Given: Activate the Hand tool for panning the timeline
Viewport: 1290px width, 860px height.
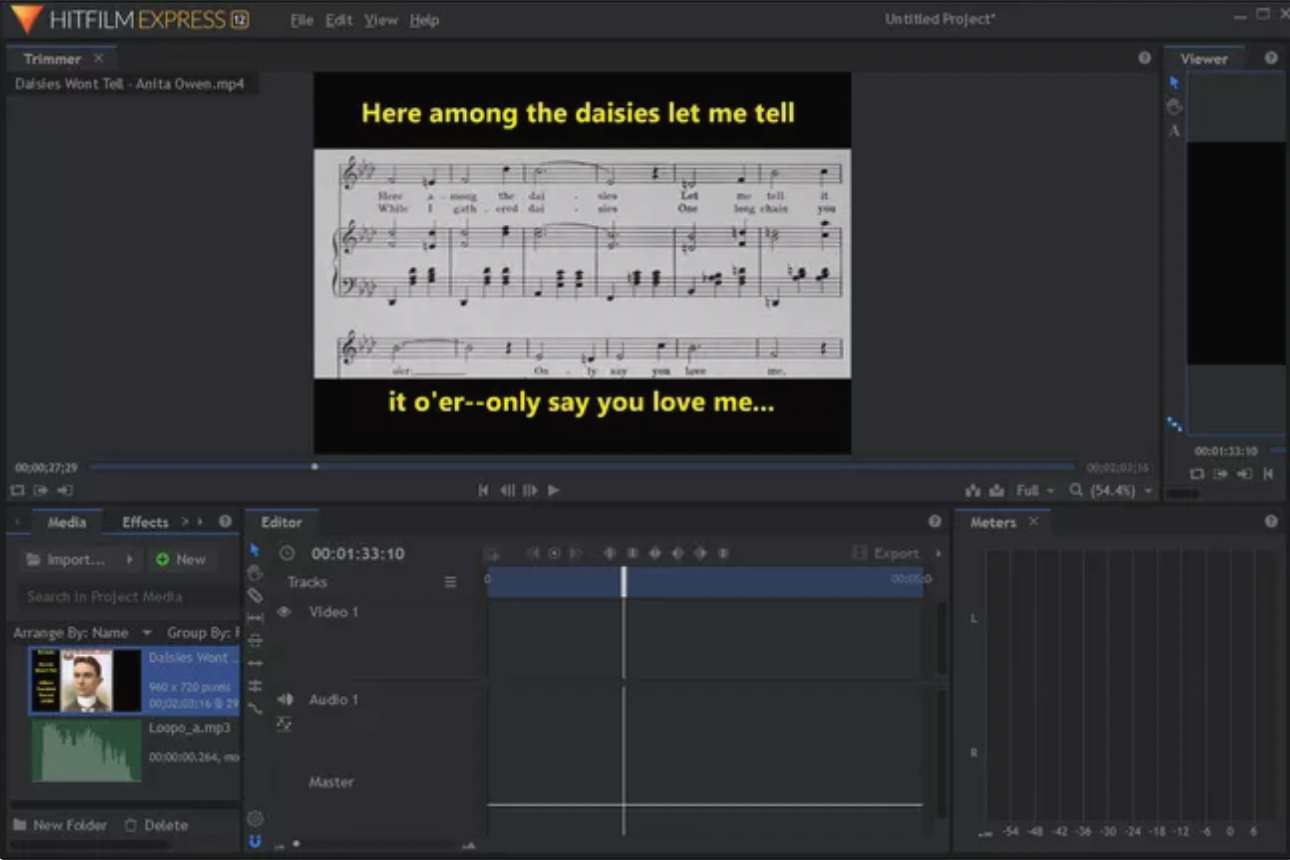Looking at the screenshot, I should (256, 572).
